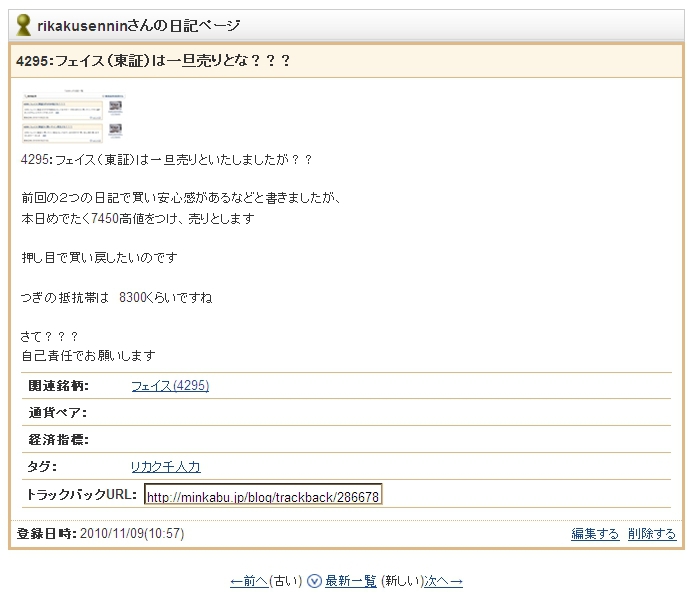Screen dimensions: 690x598
Task: Click the 押し目で買い戻したいのです text line
Action: (99, 258)
